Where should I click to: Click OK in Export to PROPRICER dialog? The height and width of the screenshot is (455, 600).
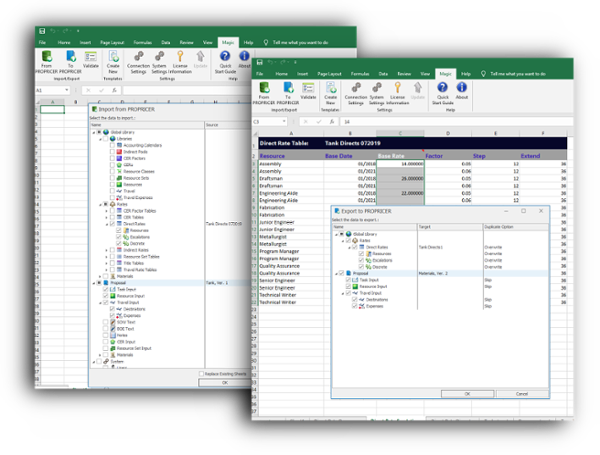467,393
